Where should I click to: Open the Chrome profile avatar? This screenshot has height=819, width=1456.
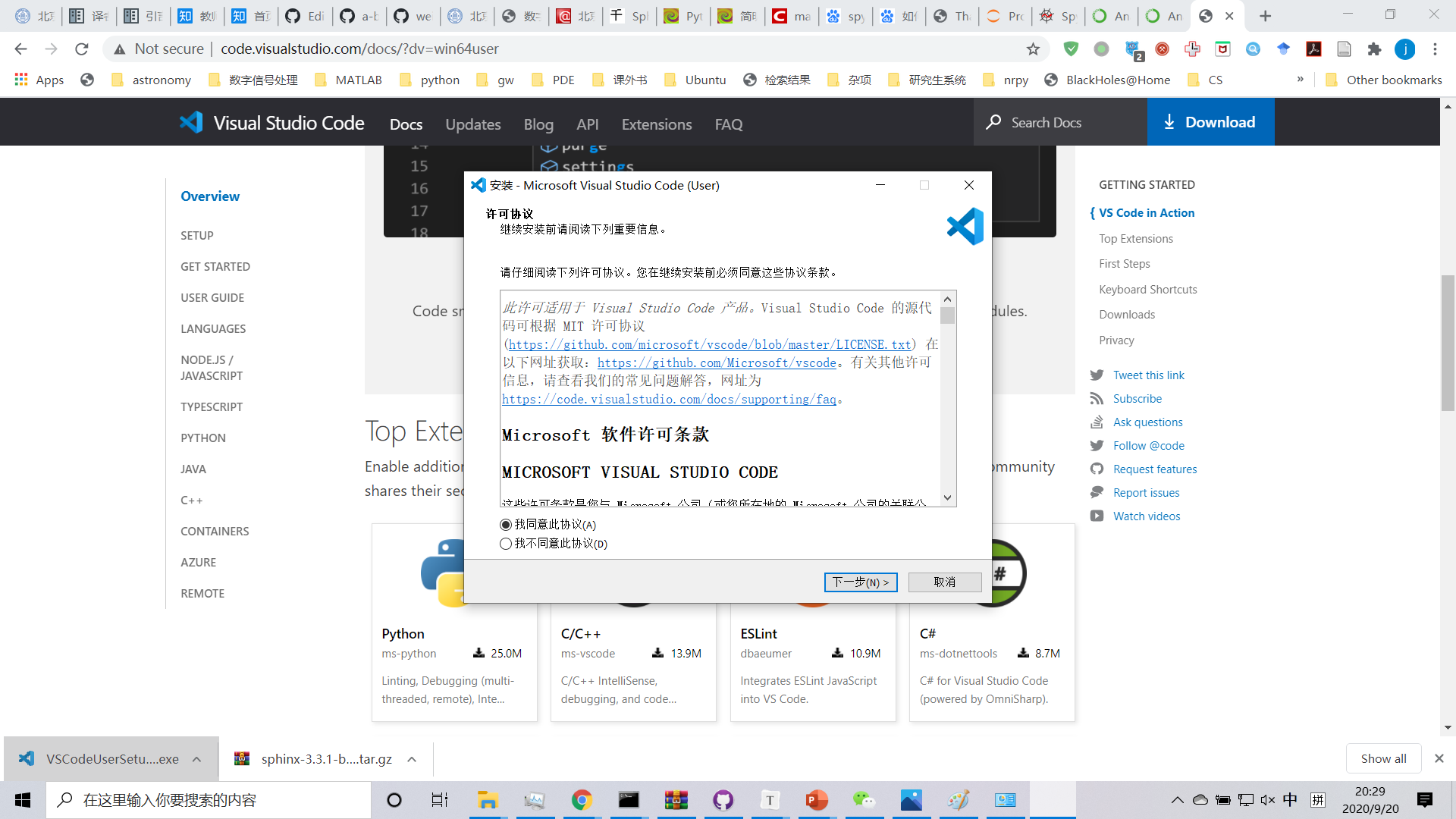pyautogui.click(x=1405, y=49)
